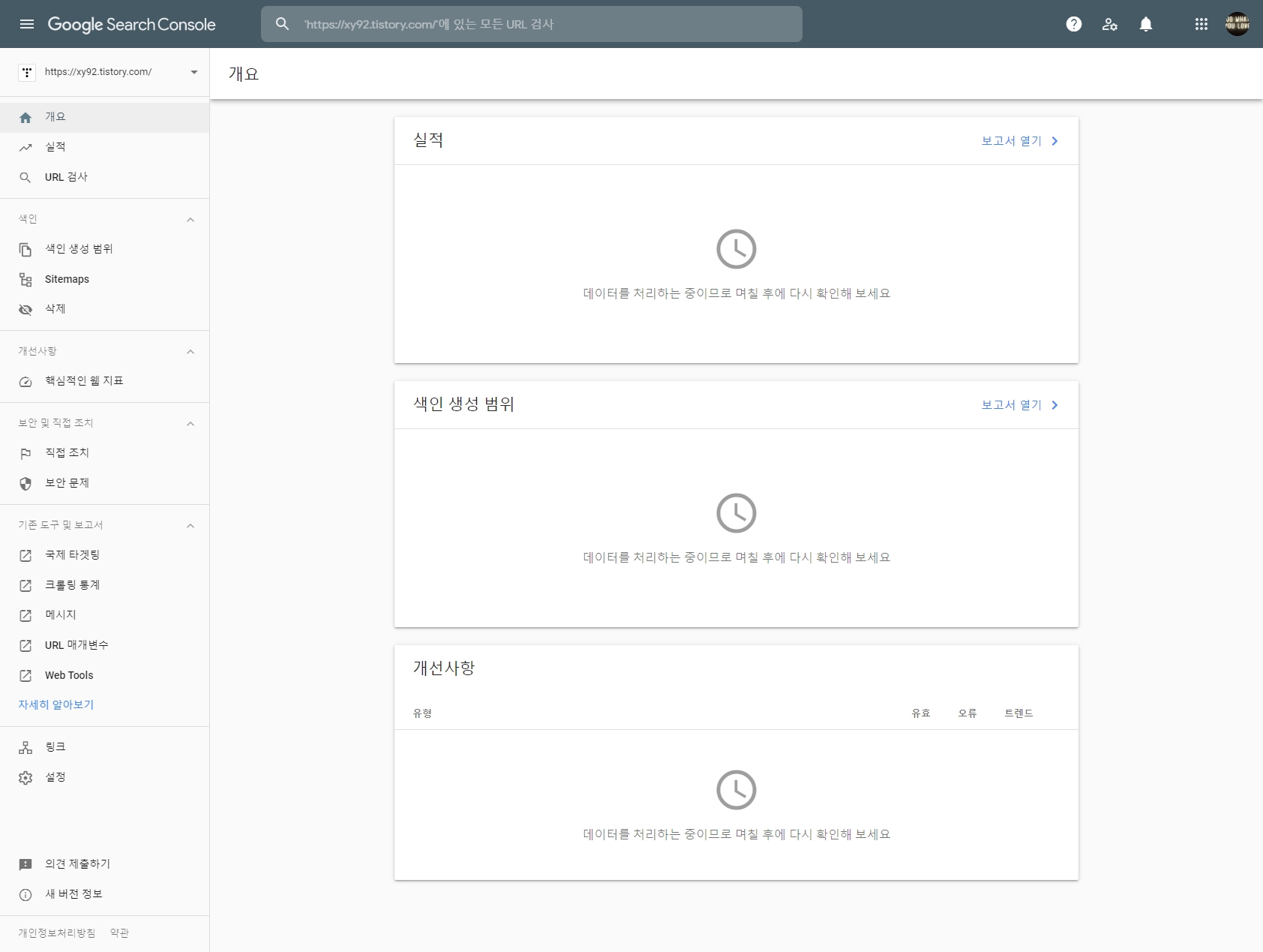Open 보고서 열기 in the 색인 생성 범위 card
Viewport: 1263px width, 952px height.
(1020, 405)
